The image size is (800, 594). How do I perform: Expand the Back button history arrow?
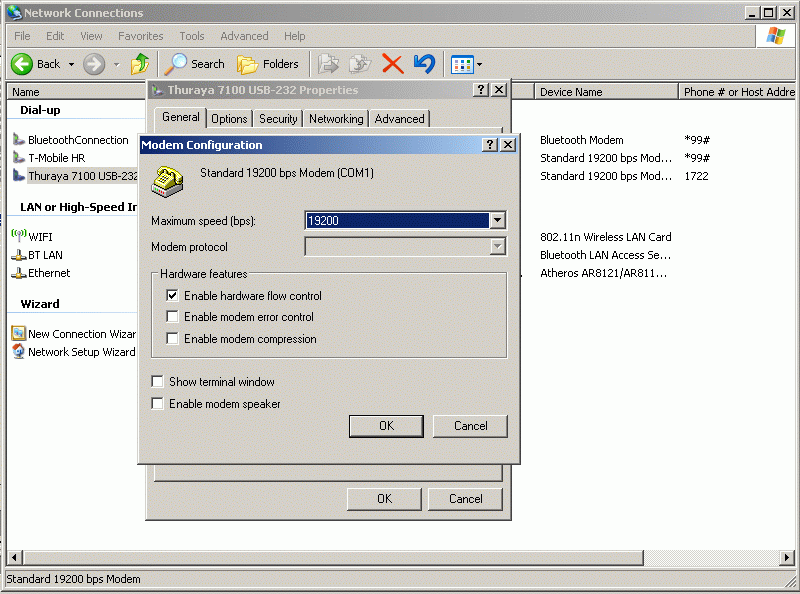click(71, 64)
